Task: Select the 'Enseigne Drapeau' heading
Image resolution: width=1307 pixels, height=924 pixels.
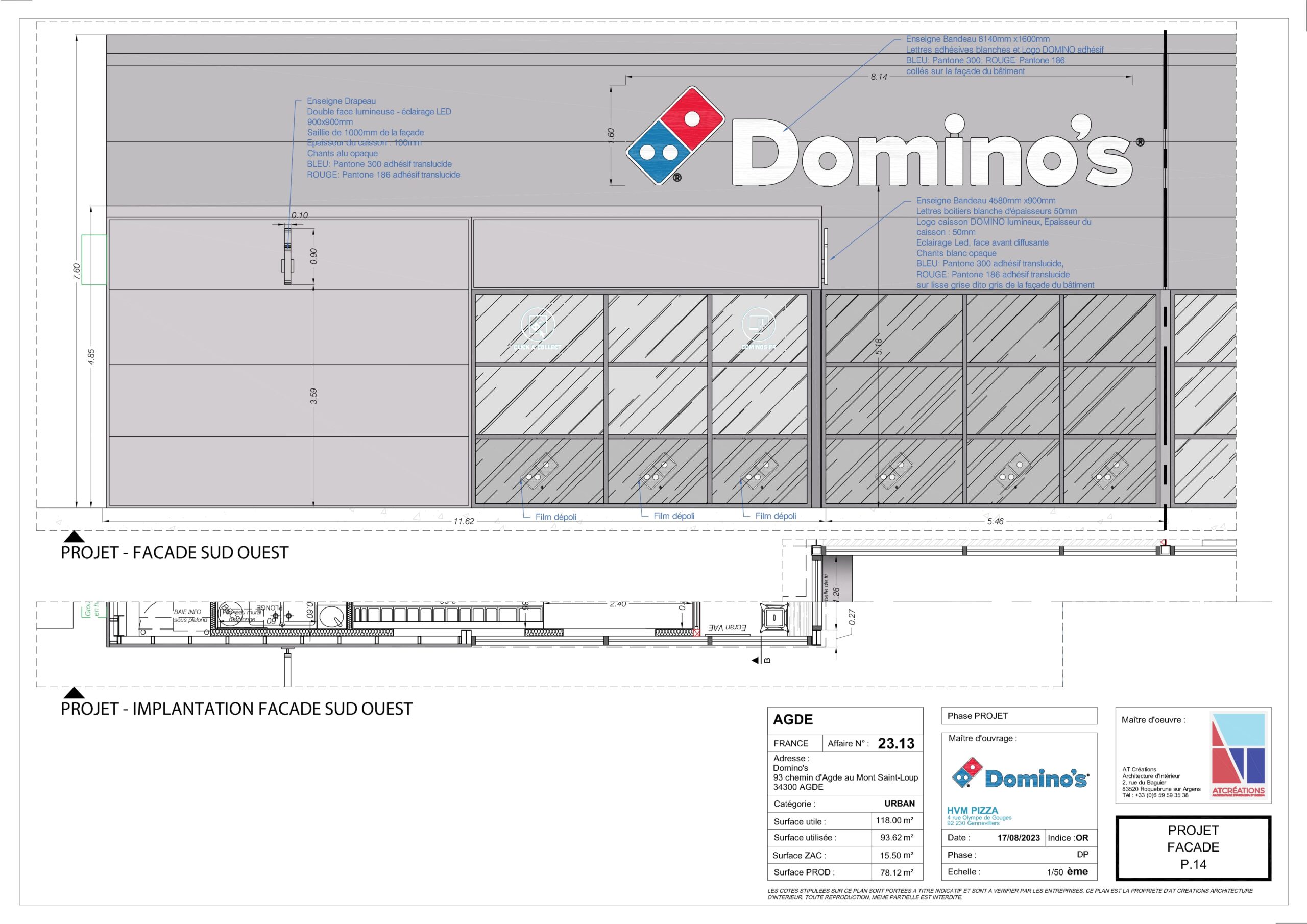Action: [342, 101]
